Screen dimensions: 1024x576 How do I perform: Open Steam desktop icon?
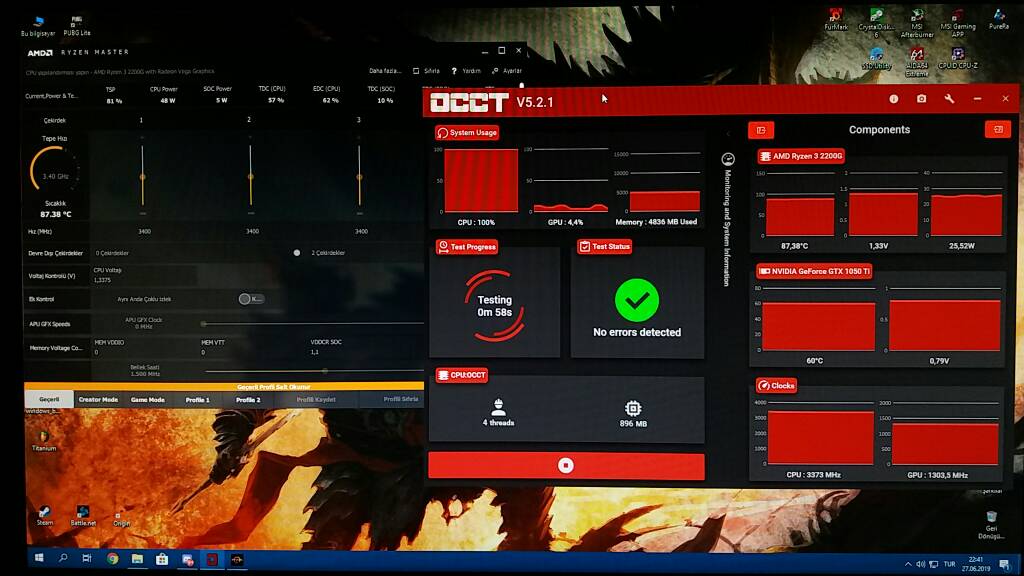[44, 515]
